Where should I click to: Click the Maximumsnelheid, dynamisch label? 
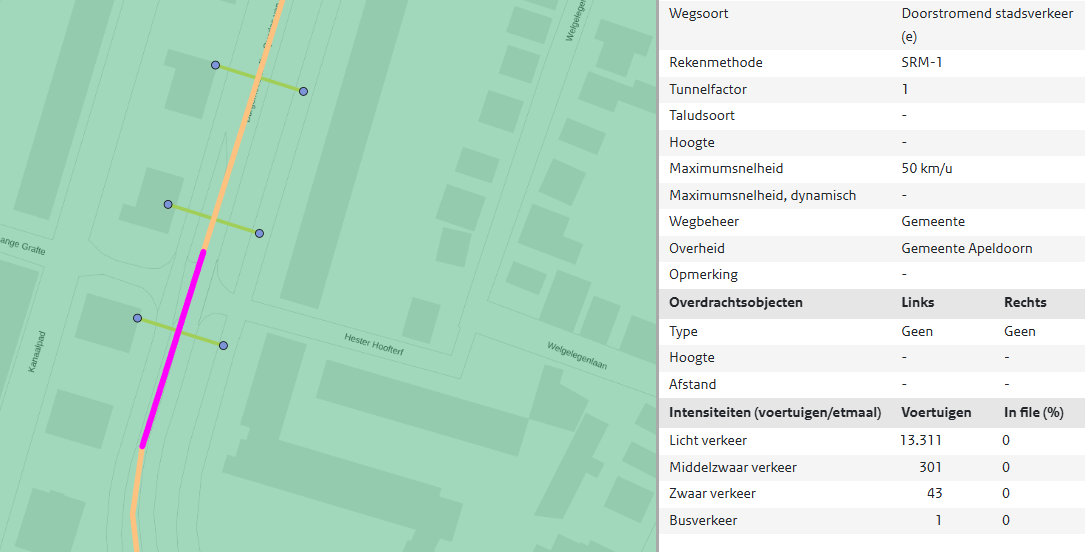click(x=763, y=196)
